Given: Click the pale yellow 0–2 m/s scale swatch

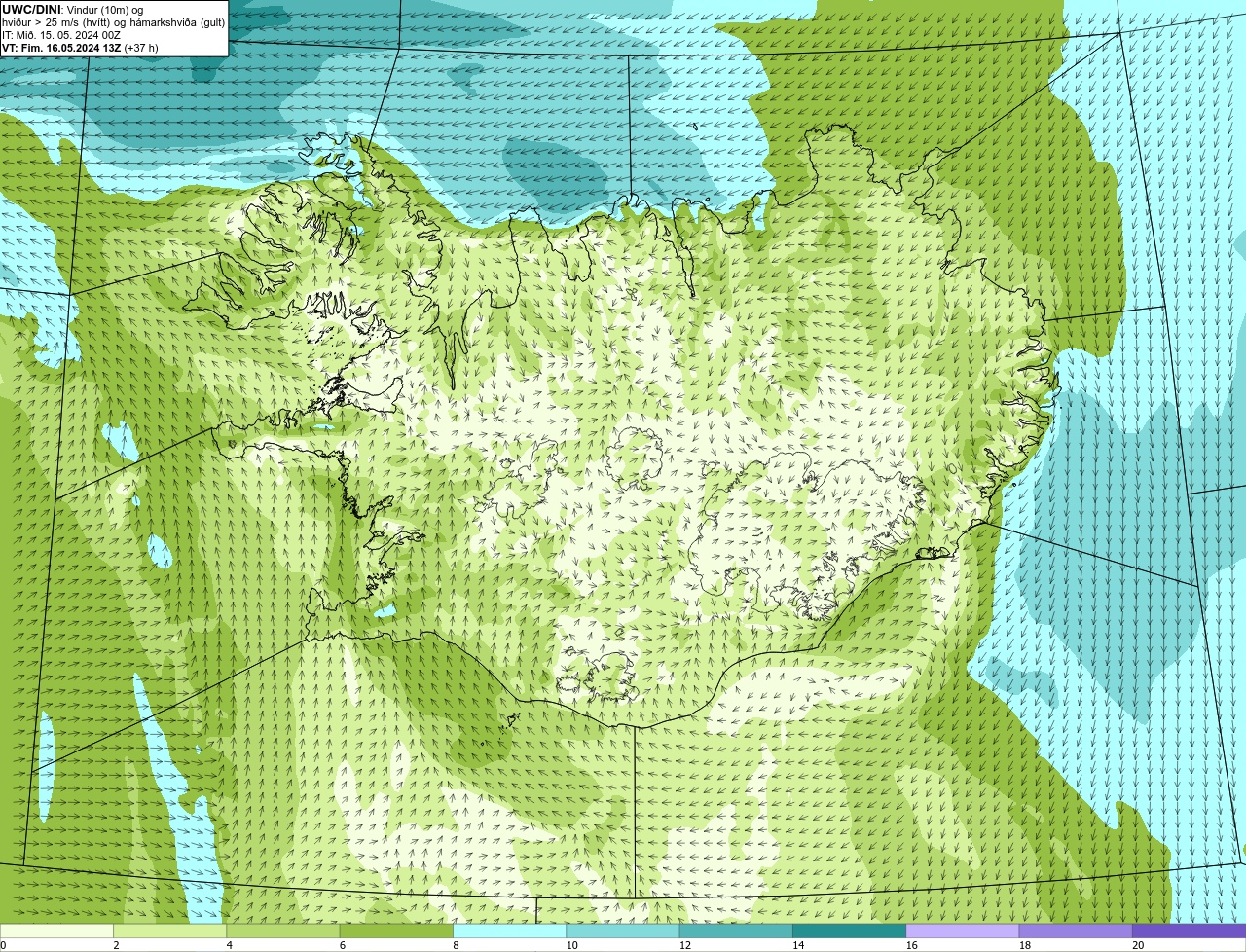Looking at the screenshot, I should pyautogui.click(x=56, y=932).
